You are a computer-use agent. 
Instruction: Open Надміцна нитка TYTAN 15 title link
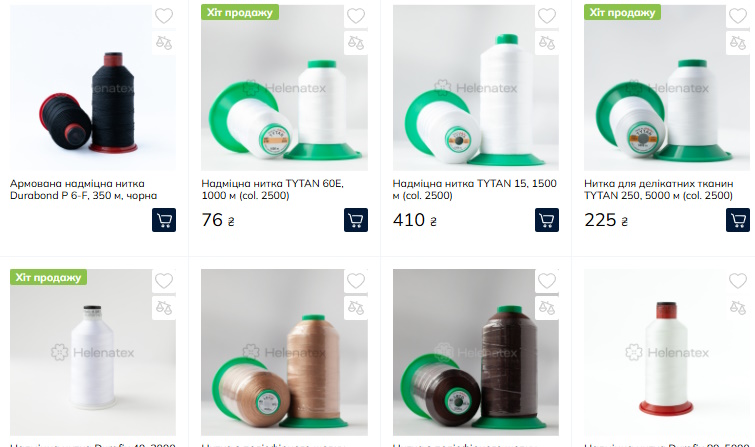click(474, 189)
